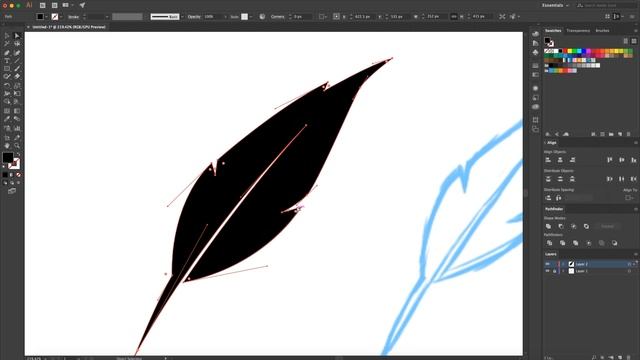The image size is (640, 360).
Task: Select the Paintbrush tool
Action: [17, 69]
